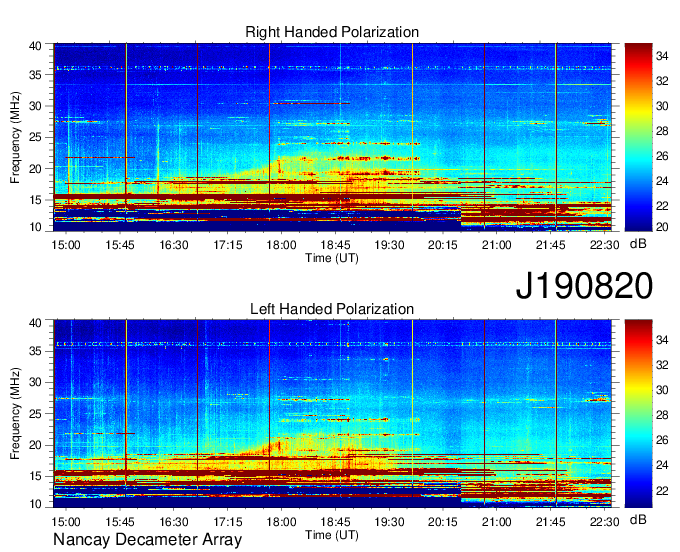
Task: Click the left-handed polarization colorbar
Action: click(638, 413)
